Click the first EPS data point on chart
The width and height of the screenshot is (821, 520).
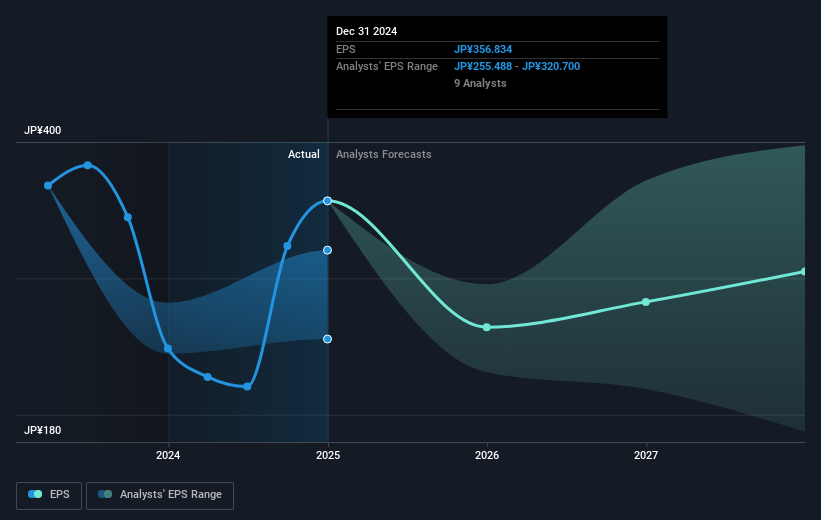[x=48, y=185]
